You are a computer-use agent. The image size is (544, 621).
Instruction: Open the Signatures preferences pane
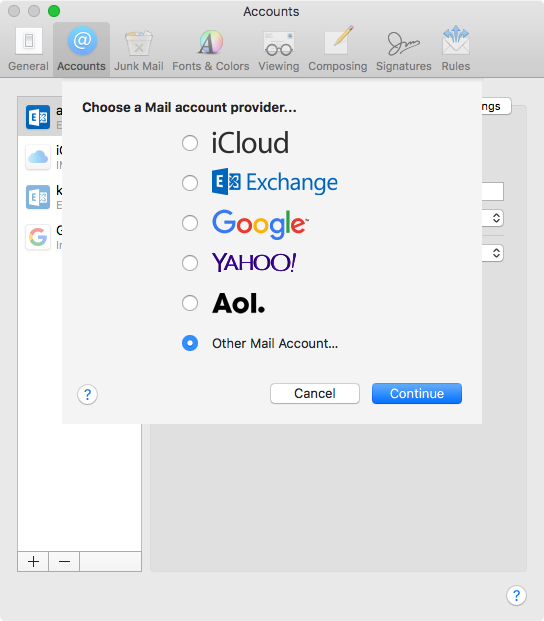403,49
